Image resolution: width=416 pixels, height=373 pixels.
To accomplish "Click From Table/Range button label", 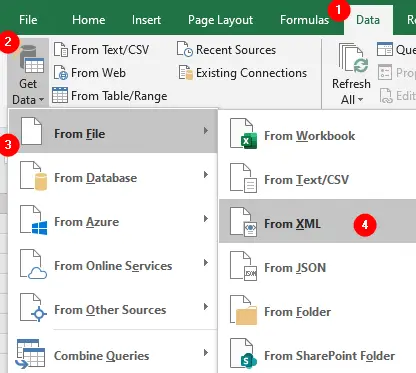I will [x=119, y=96].
